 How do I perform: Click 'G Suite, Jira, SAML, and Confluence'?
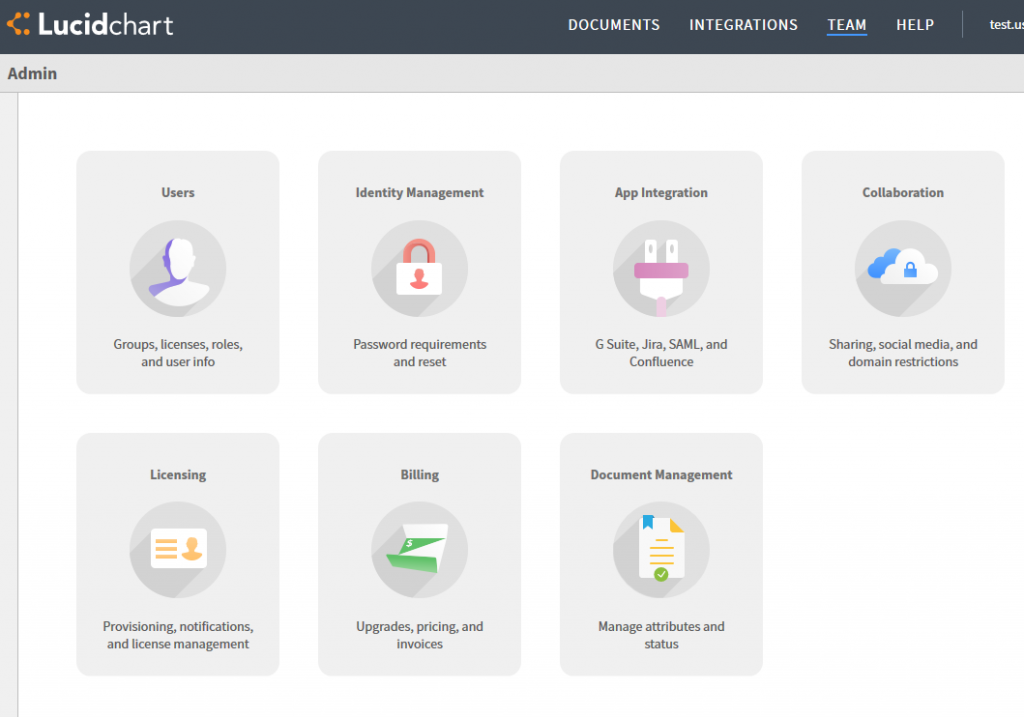(661, 353)
